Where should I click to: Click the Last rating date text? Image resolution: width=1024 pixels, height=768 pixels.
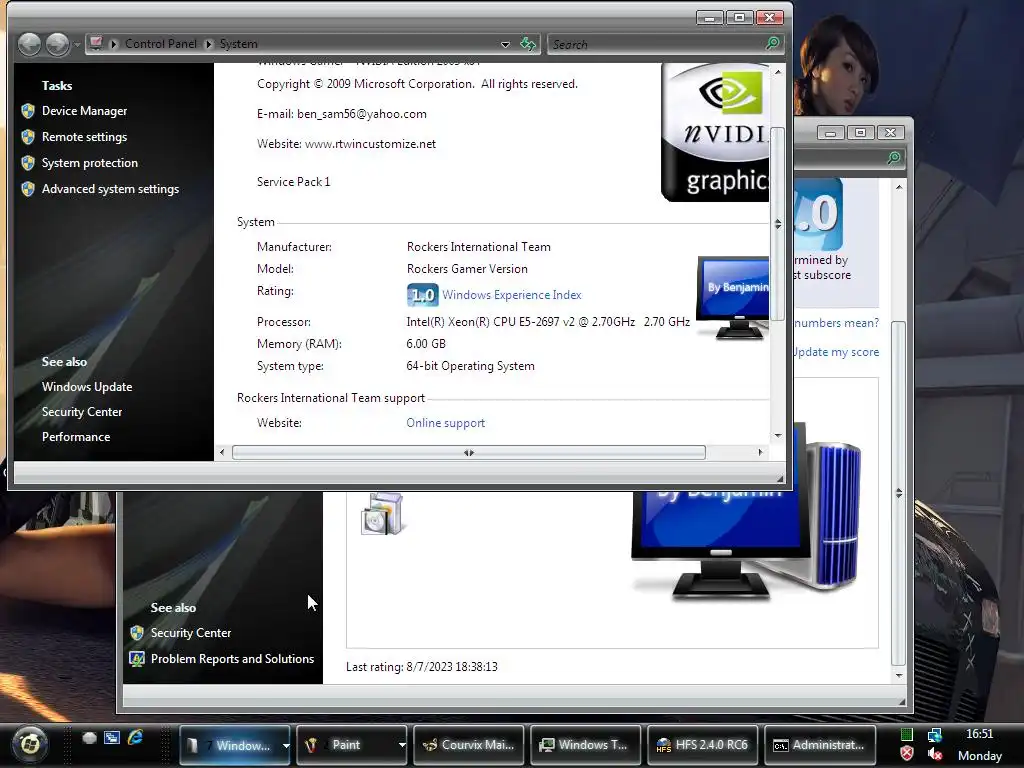(422, 667)
